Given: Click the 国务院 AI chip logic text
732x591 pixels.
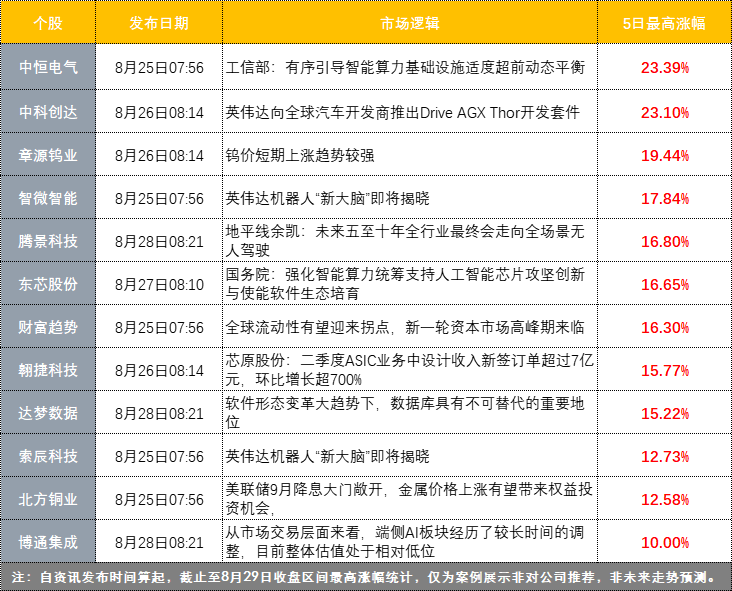Looking at the screenshot, I should tap(405, 284).
